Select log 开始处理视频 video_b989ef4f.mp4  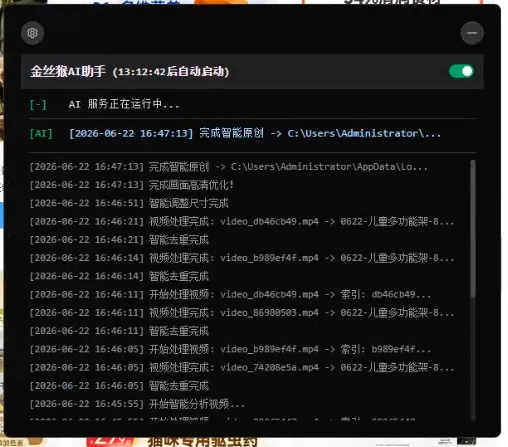click(230, 349)
